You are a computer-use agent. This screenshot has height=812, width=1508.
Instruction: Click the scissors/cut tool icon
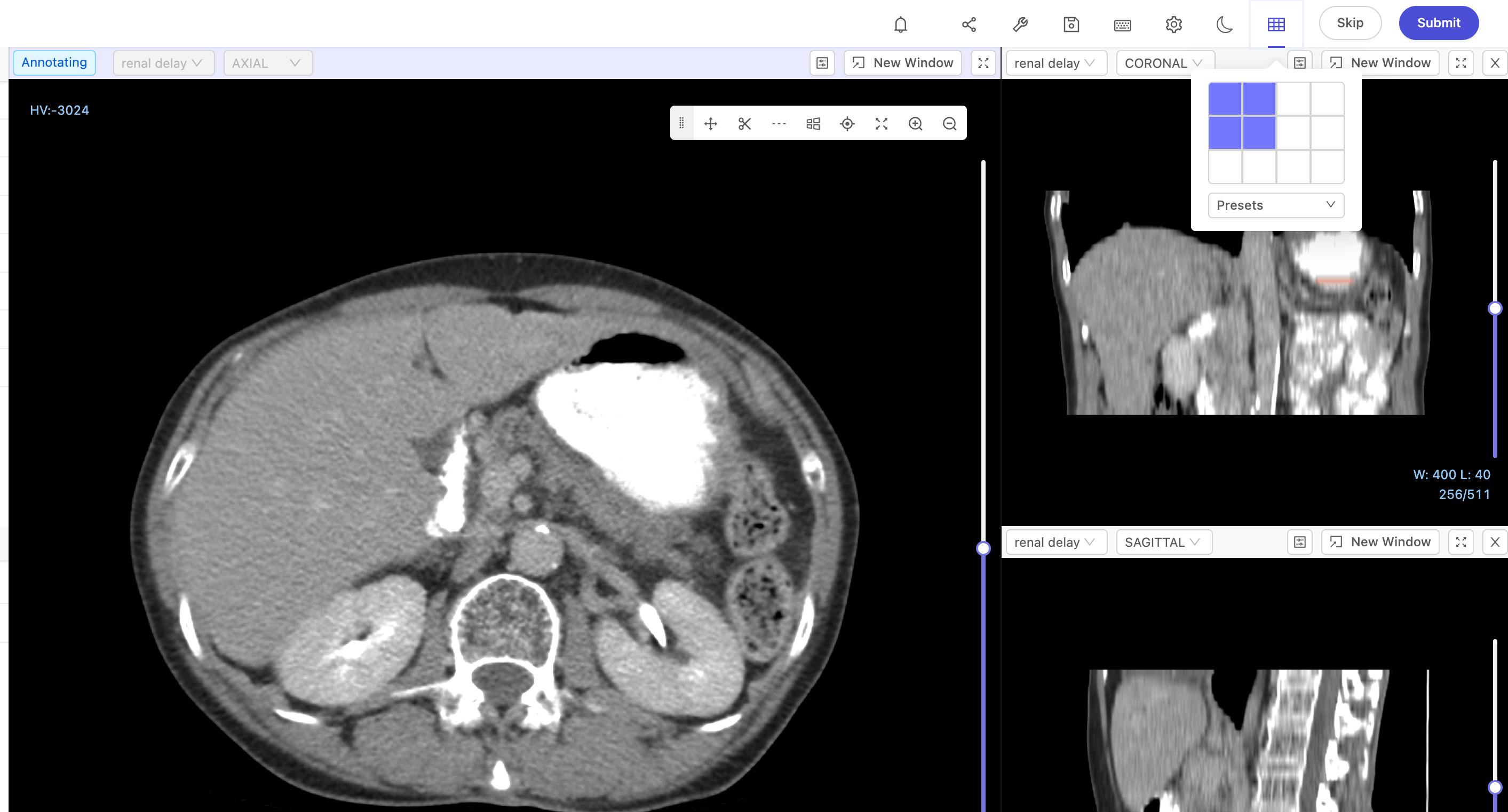(x=745, y=123)
